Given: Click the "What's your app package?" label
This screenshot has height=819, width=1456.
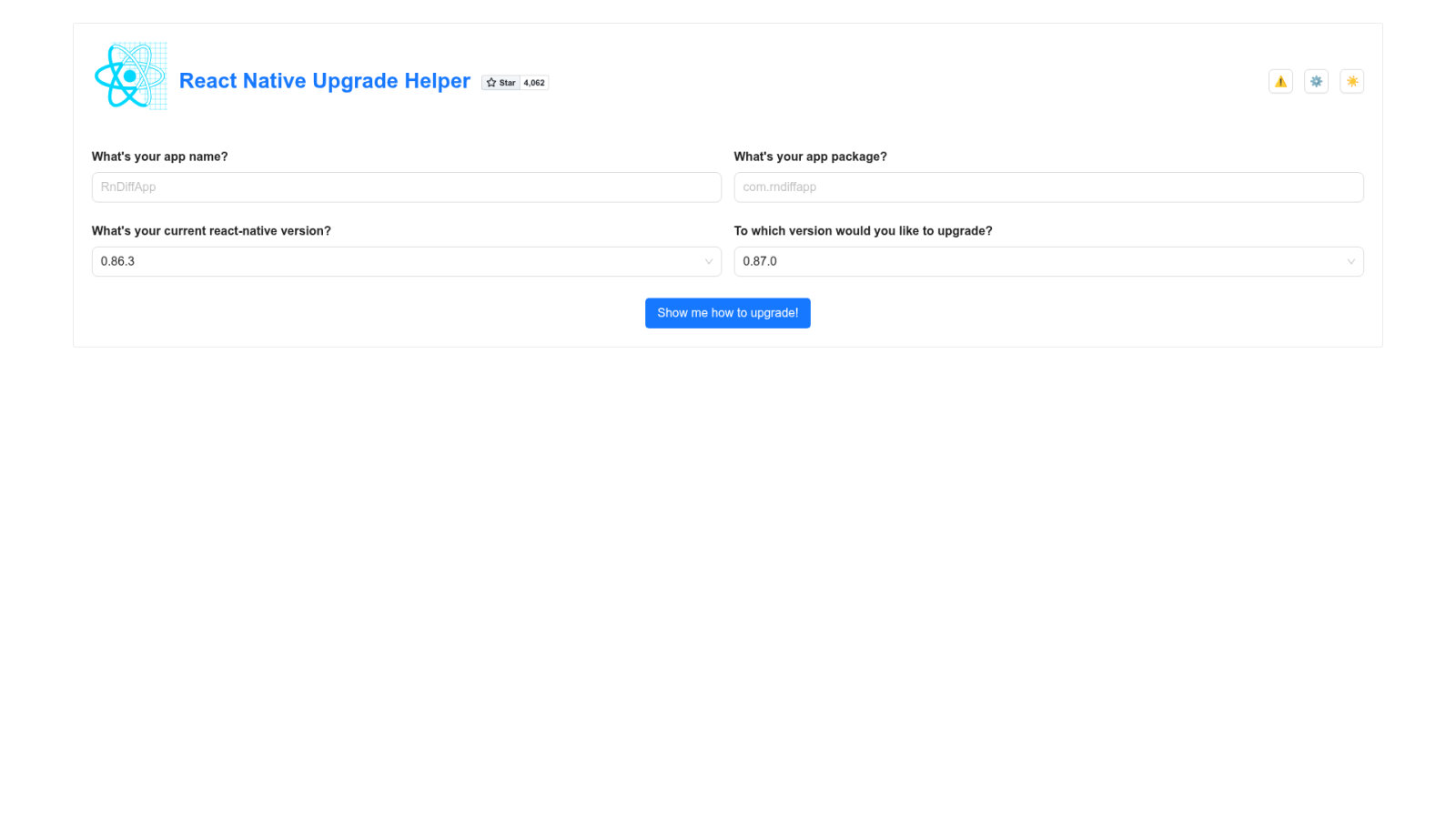Looking at the screenshot, I should coord(810,157).
